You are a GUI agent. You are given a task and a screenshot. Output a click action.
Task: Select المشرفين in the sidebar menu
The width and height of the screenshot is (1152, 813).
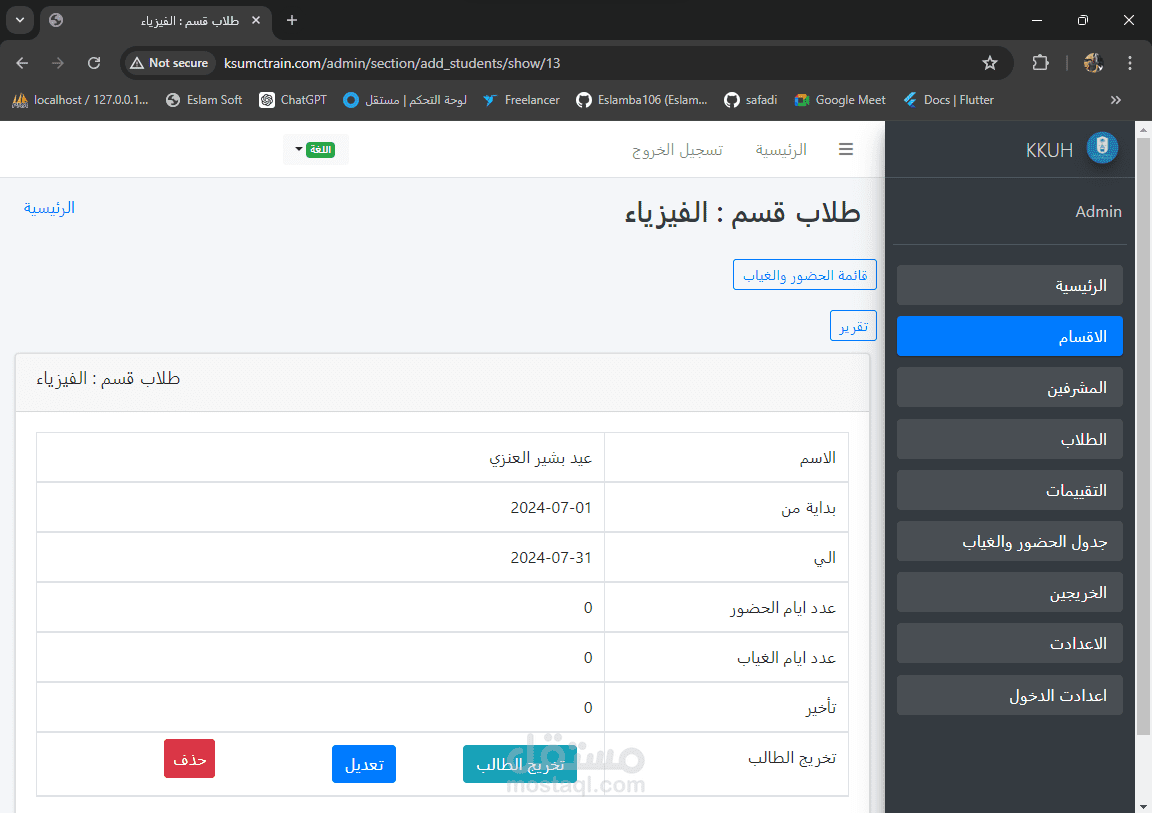click(1009, 387)
